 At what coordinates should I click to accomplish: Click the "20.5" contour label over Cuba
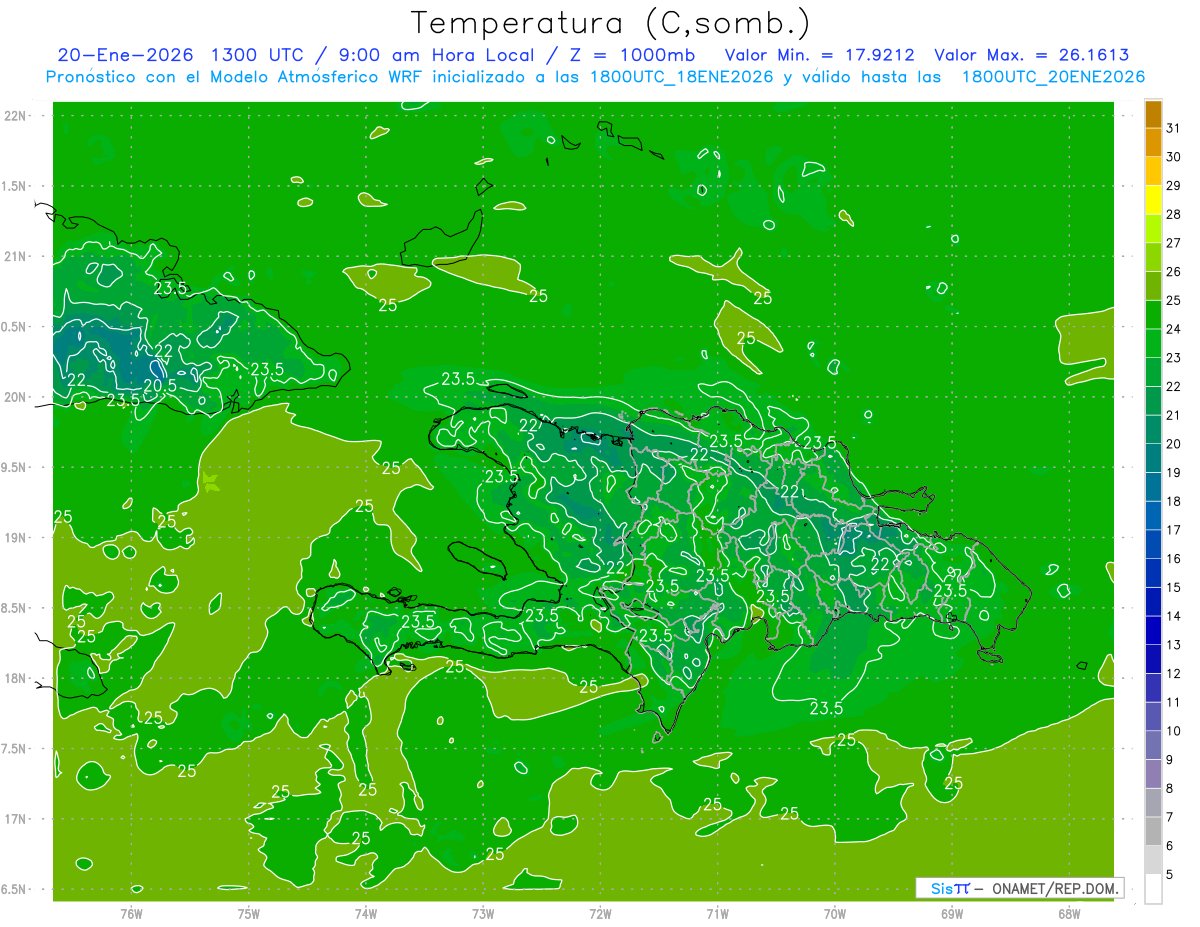[161, 385]
